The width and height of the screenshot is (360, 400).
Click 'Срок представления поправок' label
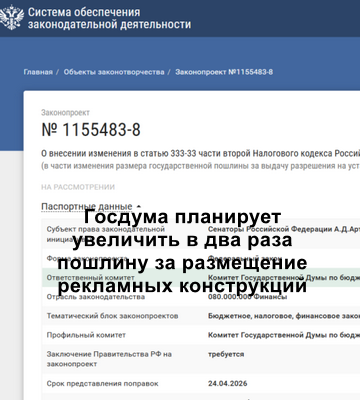(x=102, y=384)
